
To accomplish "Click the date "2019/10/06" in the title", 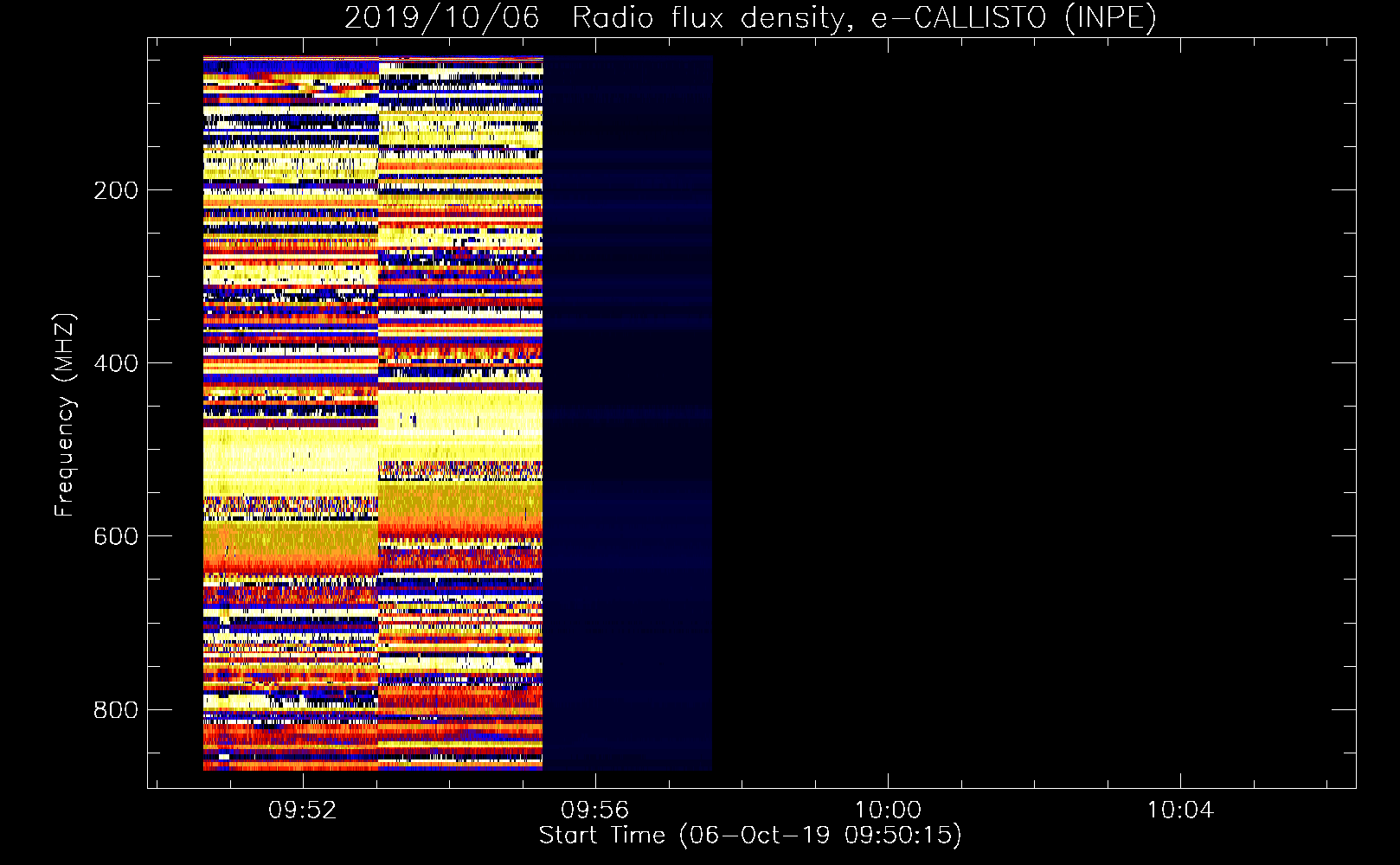I will (x=441, y=17).
